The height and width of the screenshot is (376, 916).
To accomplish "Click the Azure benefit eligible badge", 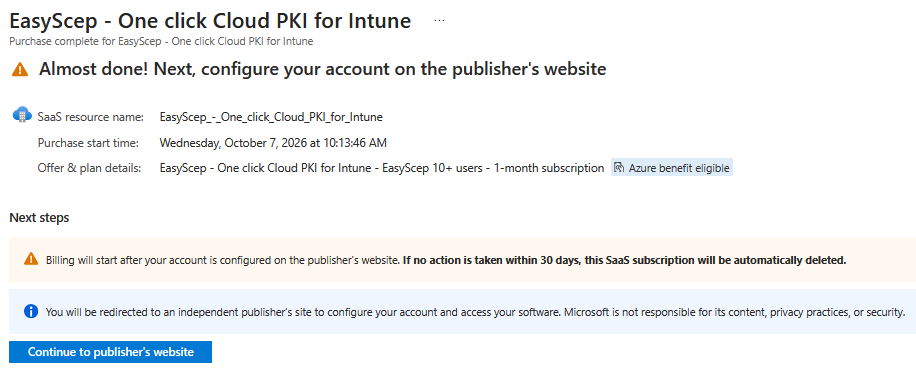I will point(672,168).
